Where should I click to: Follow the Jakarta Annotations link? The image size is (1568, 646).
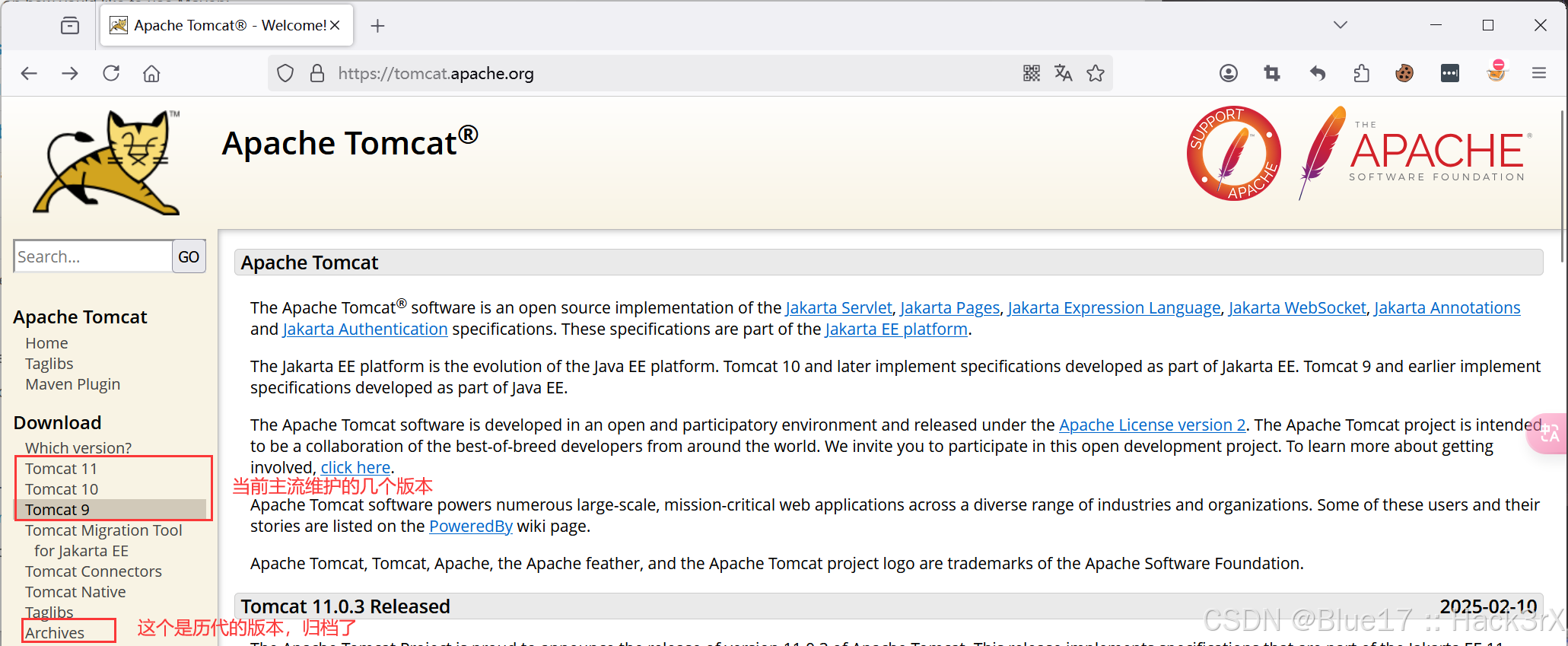click(x=1447, y=307)
